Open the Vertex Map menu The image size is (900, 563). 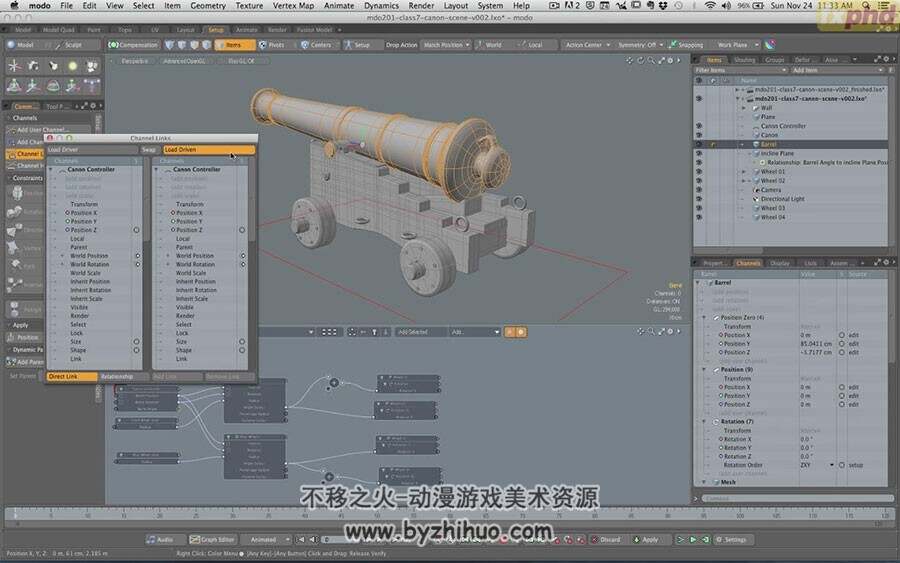(293, 6)
